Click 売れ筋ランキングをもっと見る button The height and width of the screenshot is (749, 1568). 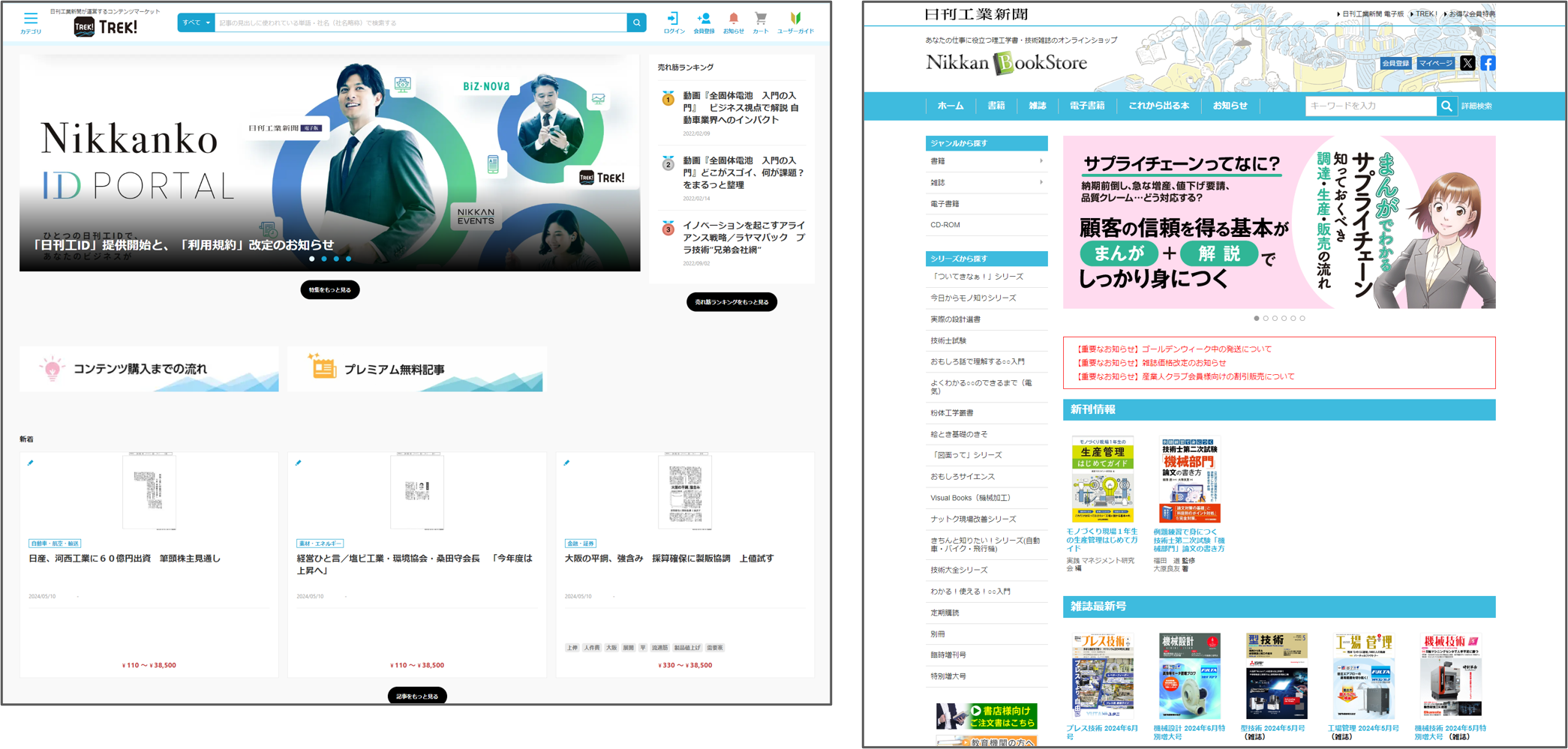pos(731,302)
